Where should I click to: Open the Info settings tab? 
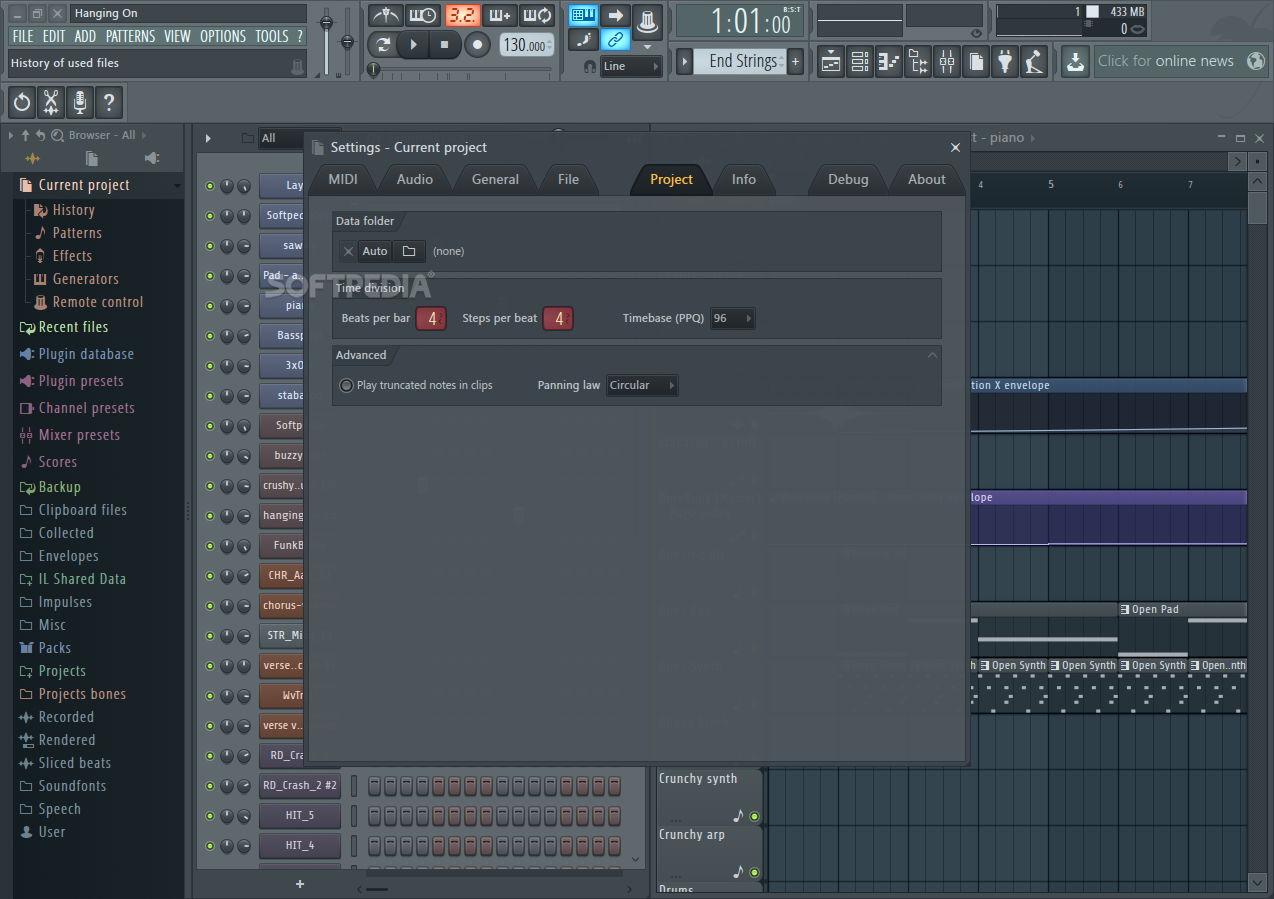click(744, 179)
